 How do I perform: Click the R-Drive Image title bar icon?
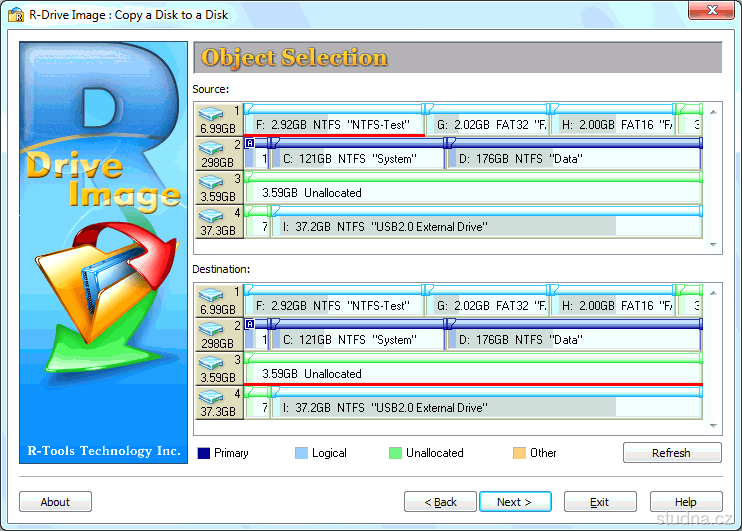click(x=16, y=15)
